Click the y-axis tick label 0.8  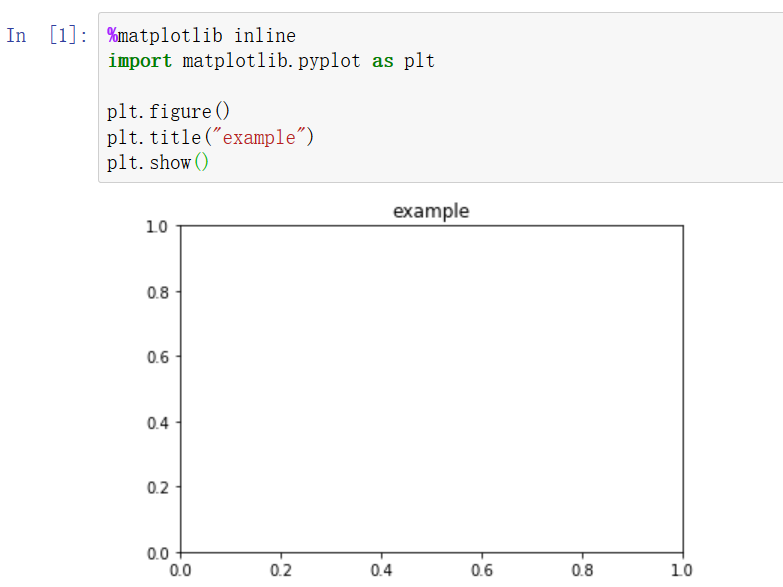[x=158, y=292]
